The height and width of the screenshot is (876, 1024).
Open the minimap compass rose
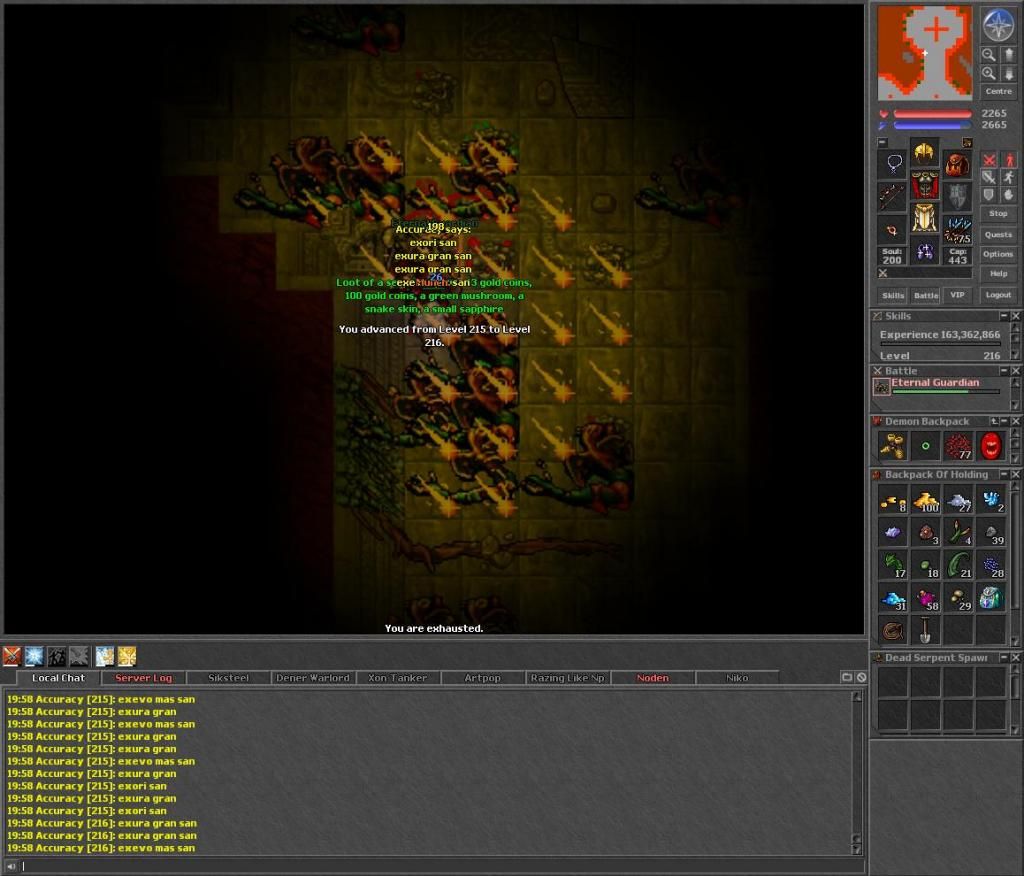998,25
